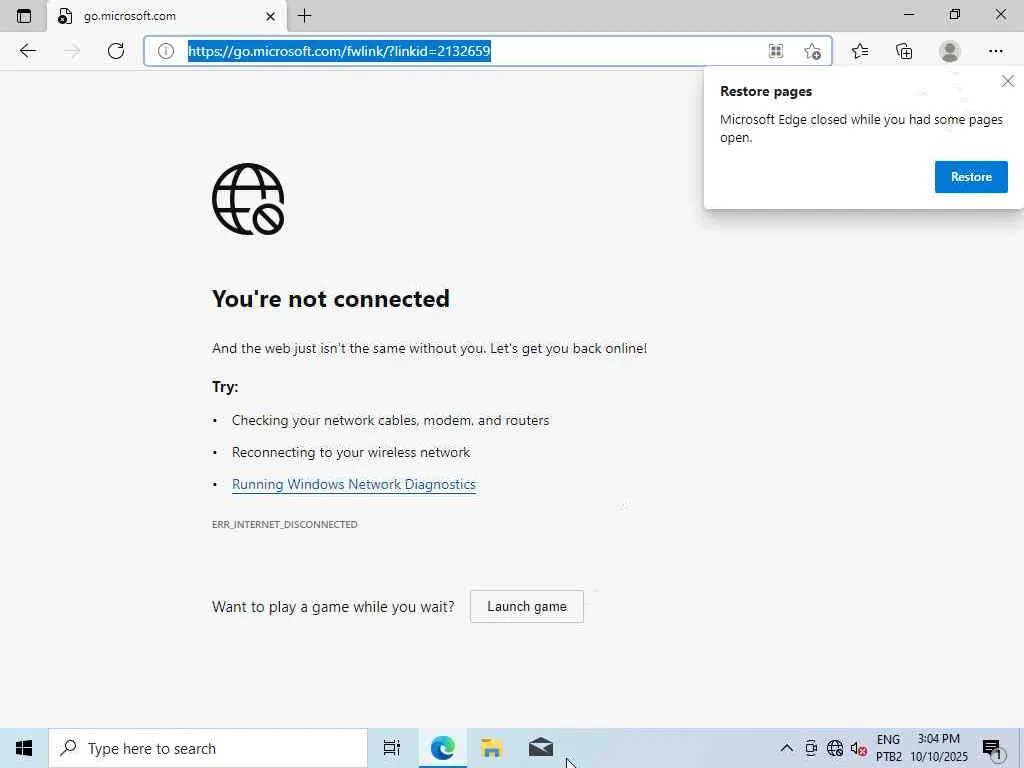This screenshot has height=768, width=1024.
Task: Select the go.microsoft.com tab
Action: coord(167,16)
